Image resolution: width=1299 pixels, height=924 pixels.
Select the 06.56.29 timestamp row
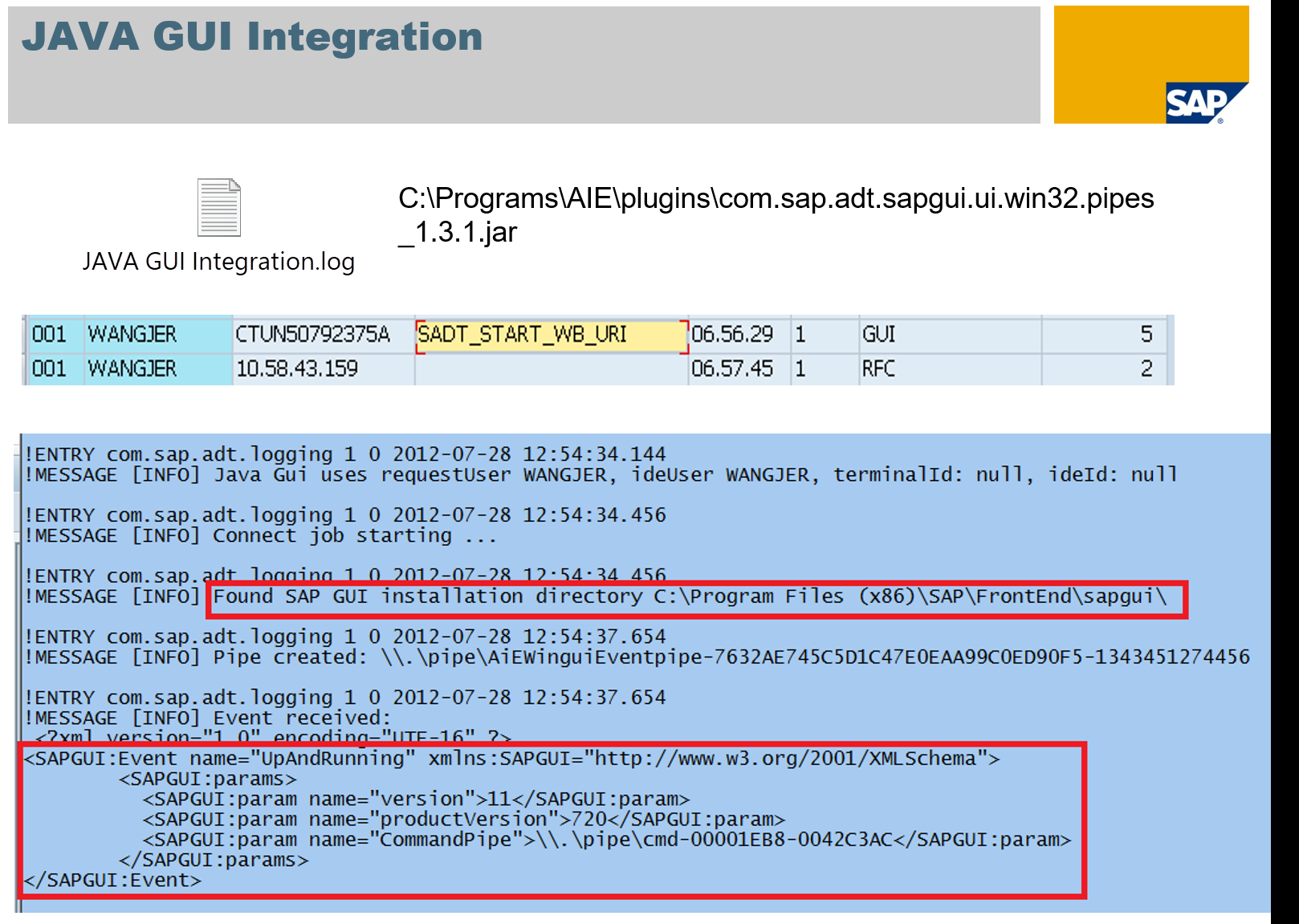[x=733, y=335]
